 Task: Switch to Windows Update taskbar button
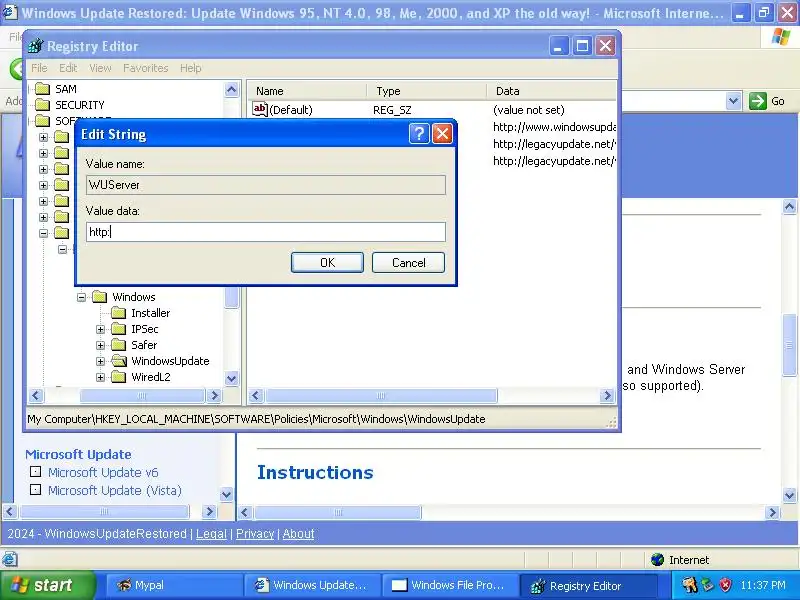(312, 585)
